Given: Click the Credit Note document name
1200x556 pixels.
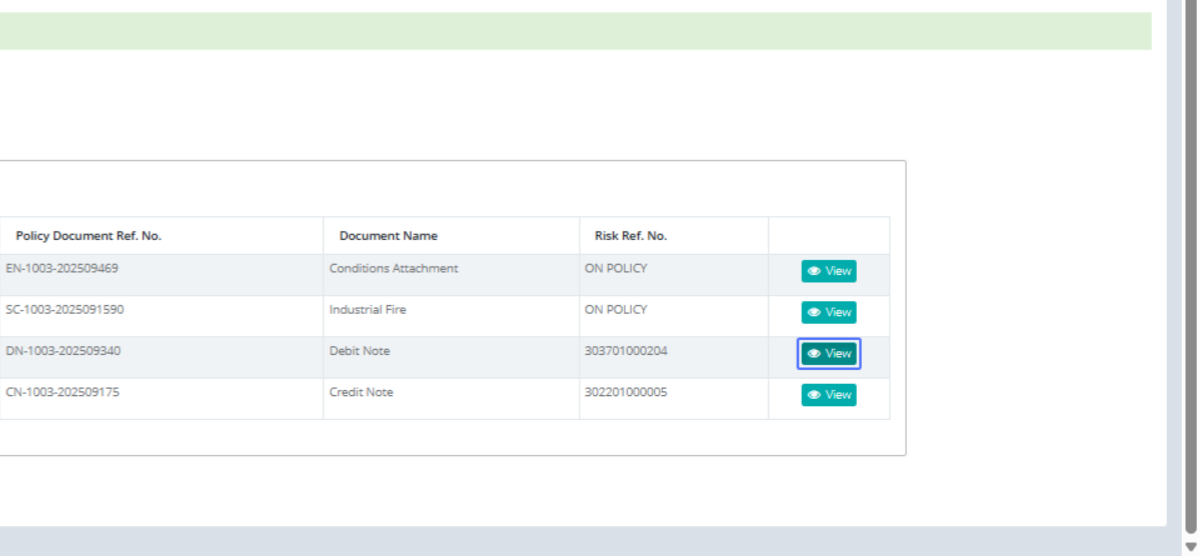Looking at the screenshot, I should click(361, 392).
